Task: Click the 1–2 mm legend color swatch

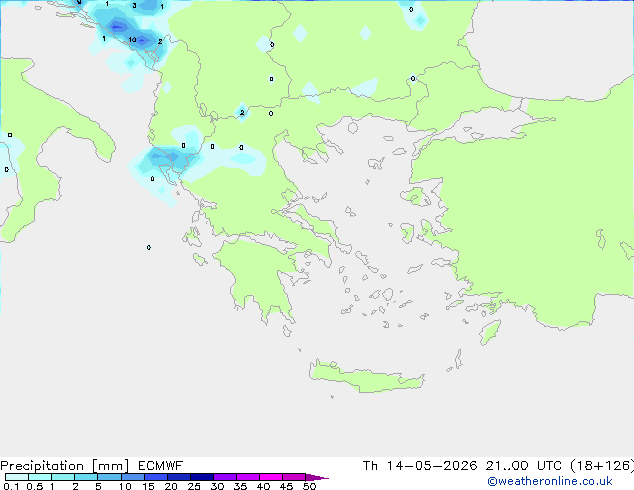Action: [63, 477]
